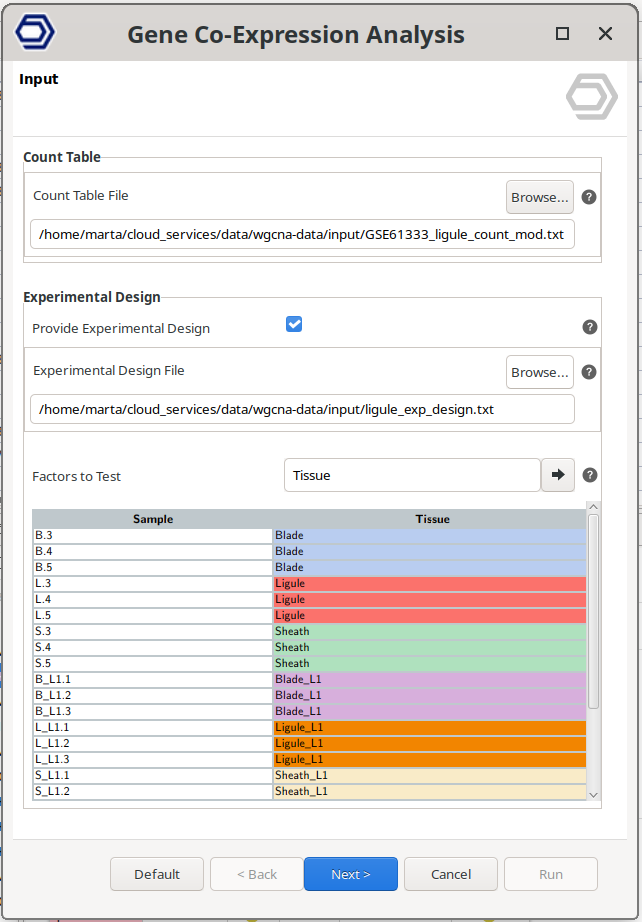Click help icon beside Count Table File

click(x=589, y=197)
